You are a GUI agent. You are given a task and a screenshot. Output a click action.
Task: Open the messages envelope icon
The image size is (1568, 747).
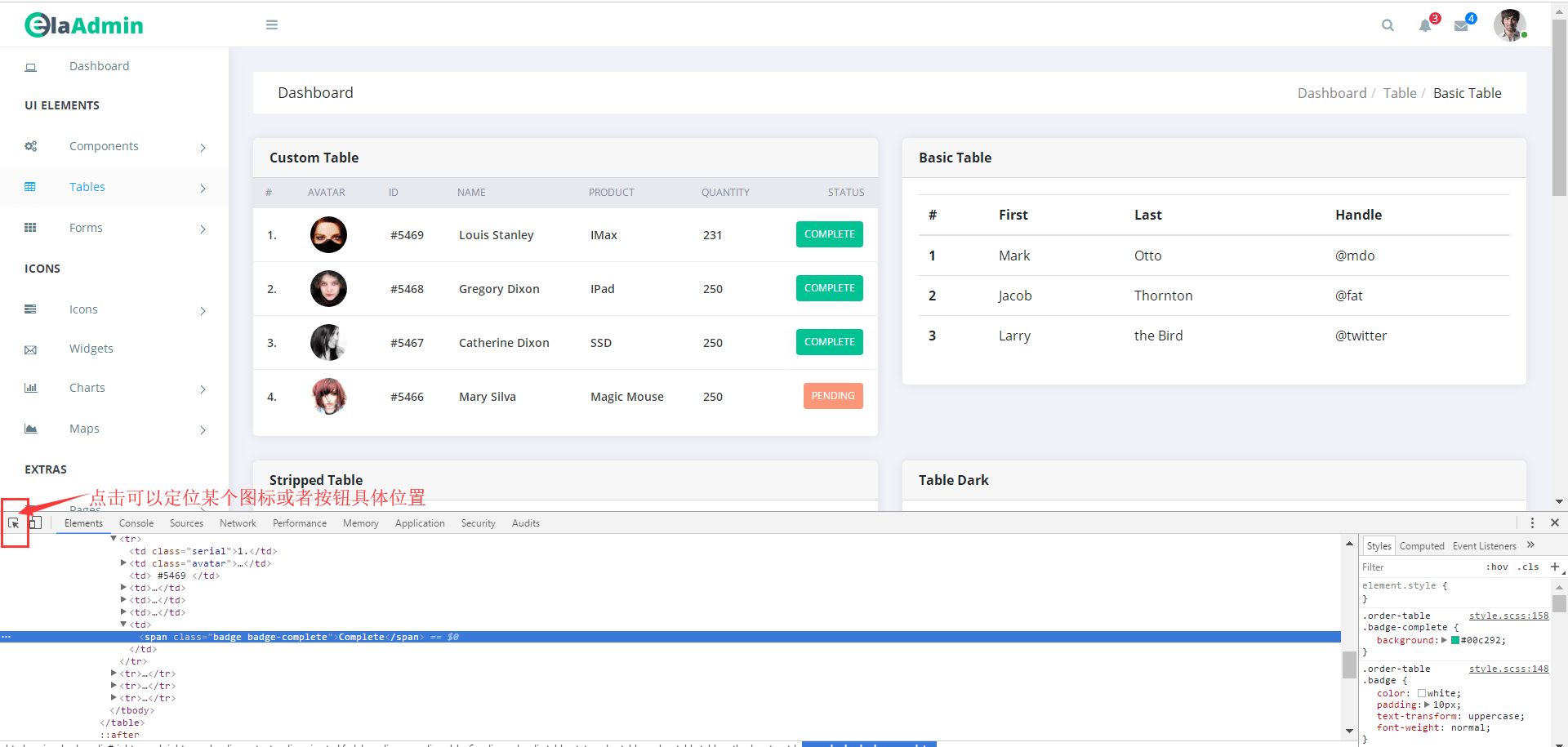click(x=1461, y=26)
